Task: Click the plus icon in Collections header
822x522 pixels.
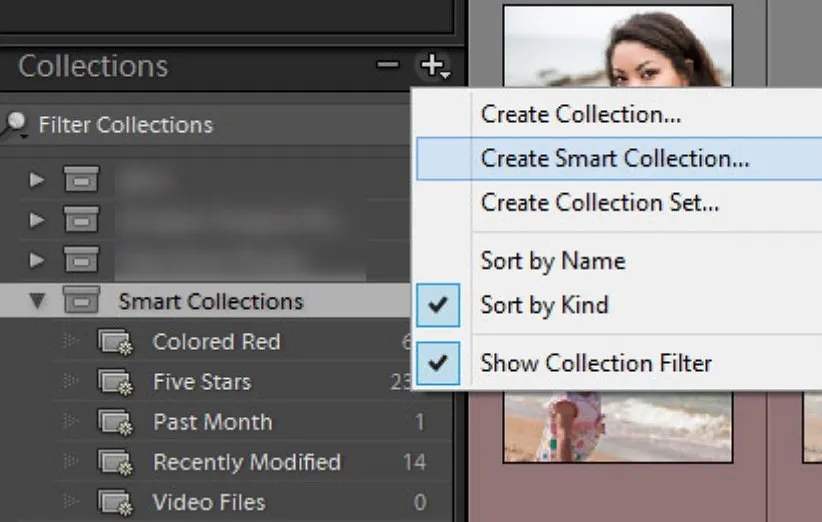Action: 433,66
